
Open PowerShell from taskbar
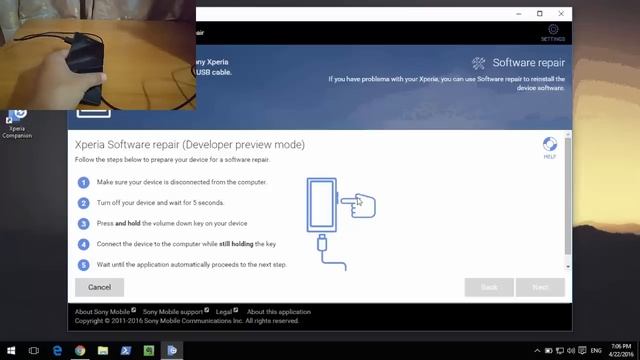coord(126,351)
